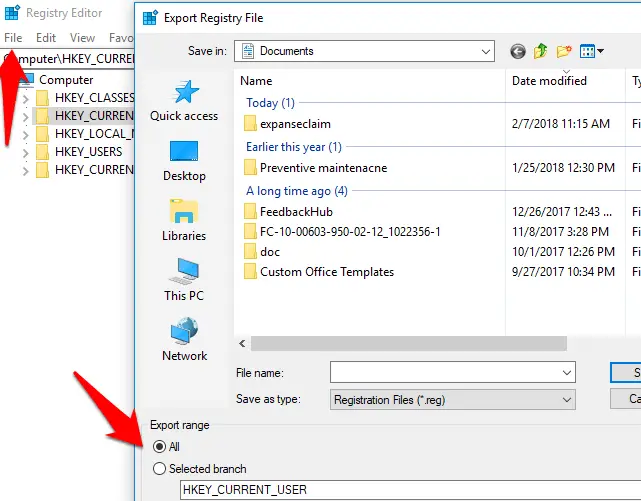Open the File menu
Screen dimensions: 641x501
coord(13,37)
